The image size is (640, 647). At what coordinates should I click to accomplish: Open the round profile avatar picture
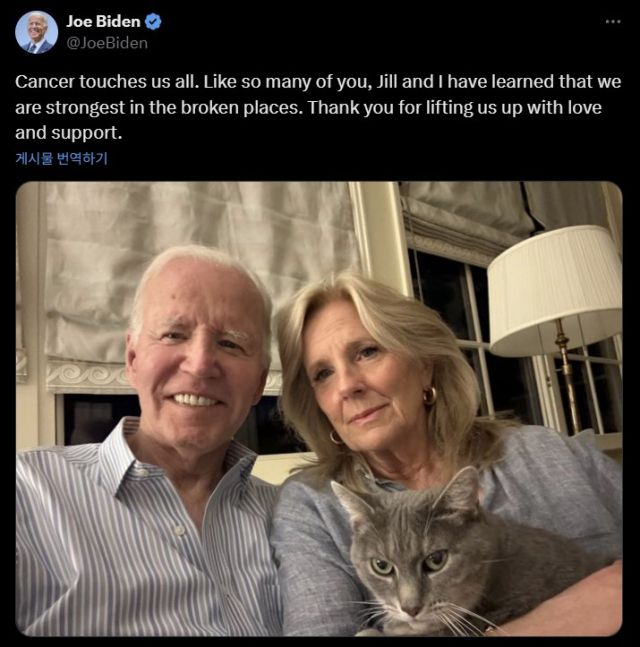click(x=36, y=32)
